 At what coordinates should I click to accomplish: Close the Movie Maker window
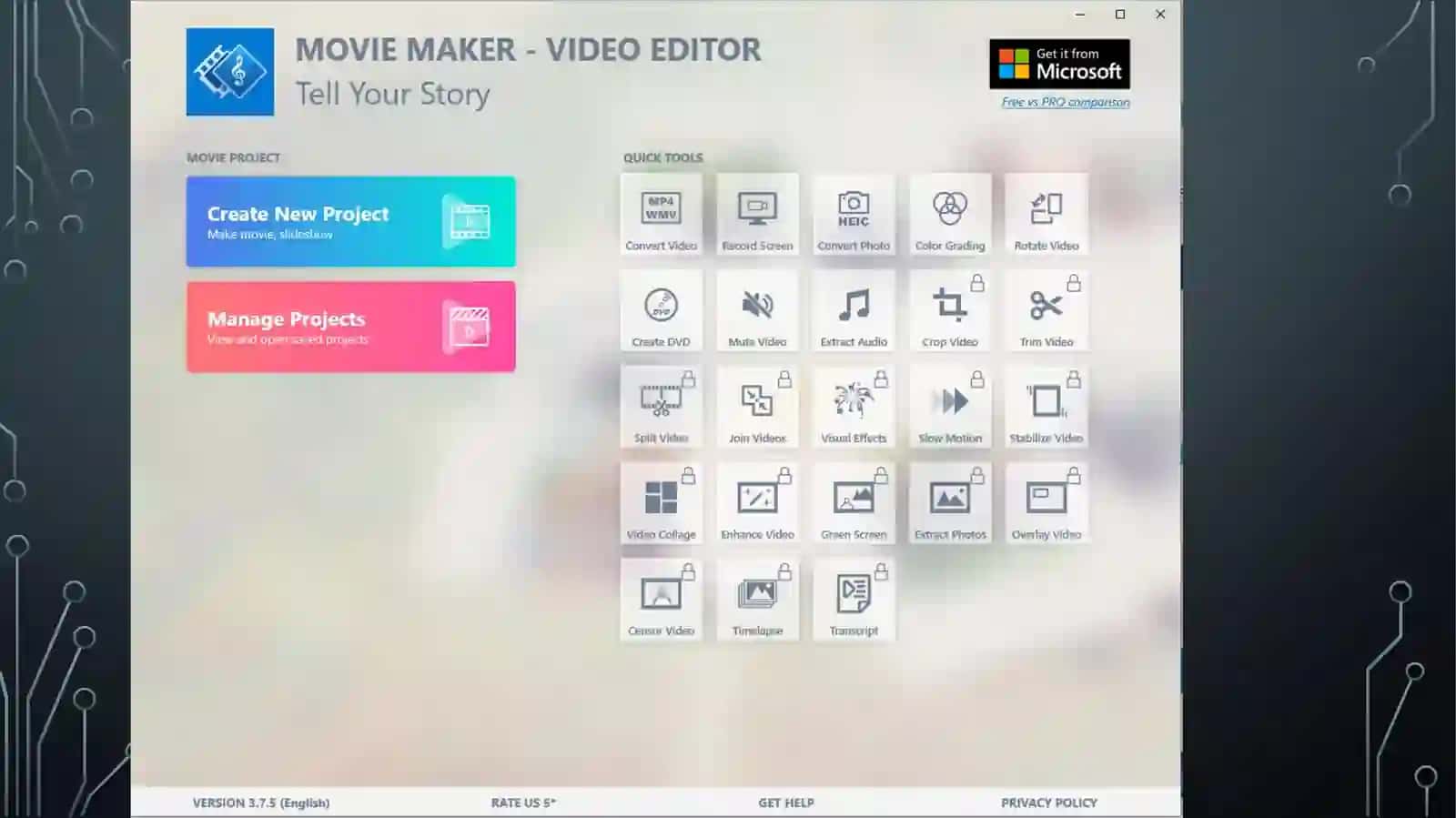click(1160, 15)
